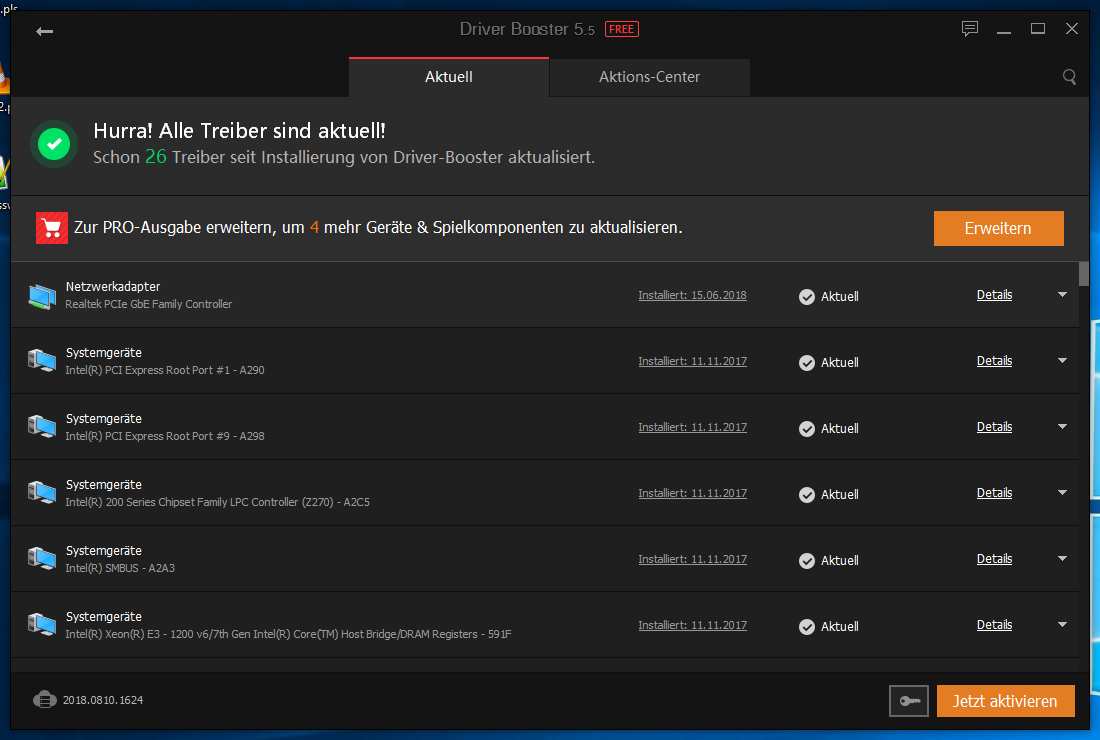Switch to the Aktuell tab
1100x740 pixels.
[449, 77]
